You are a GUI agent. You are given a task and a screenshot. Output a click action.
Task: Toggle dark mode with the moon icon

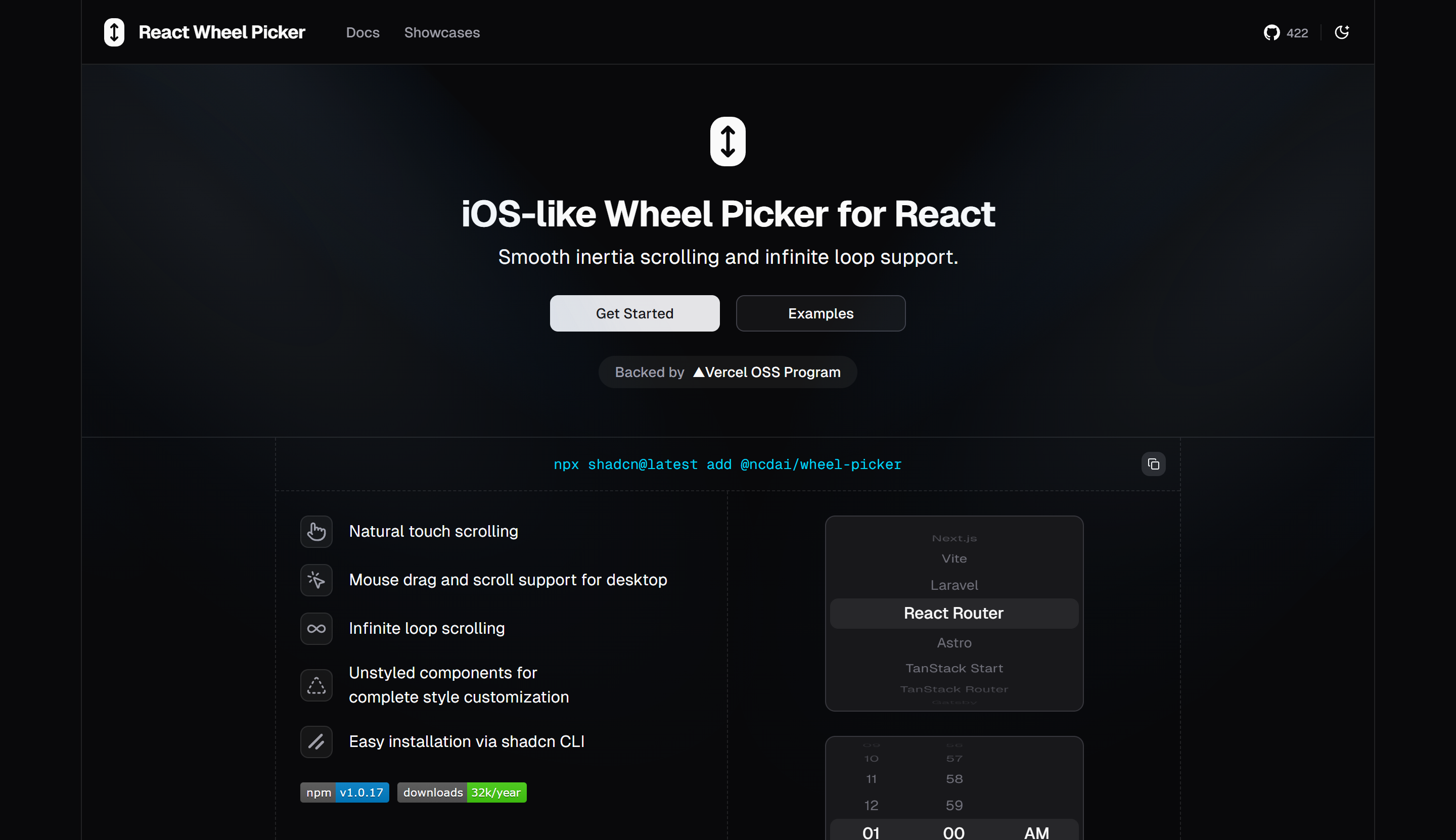tap(1342, 32)
